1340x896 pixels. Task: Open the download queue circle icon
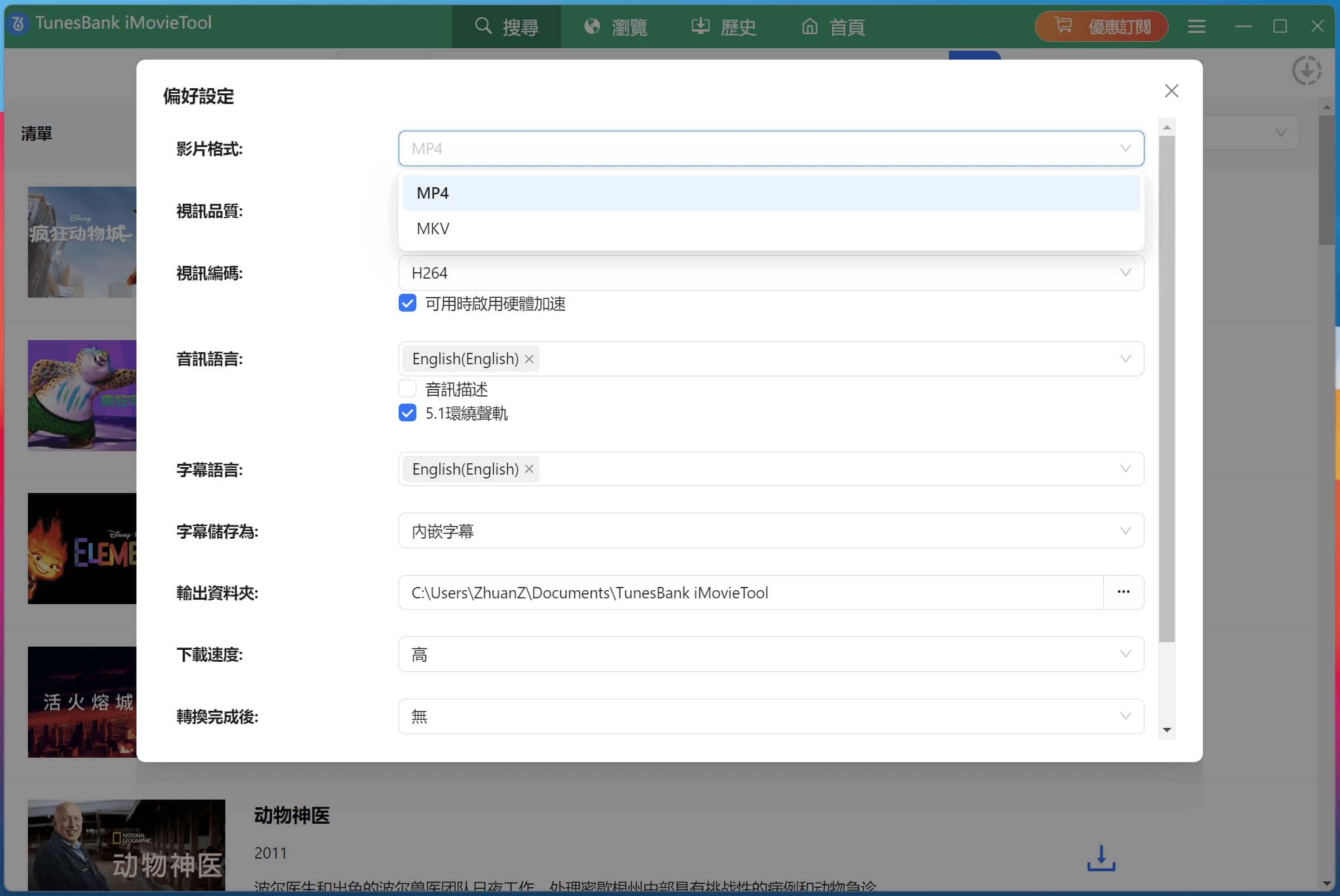(1306, 70)
